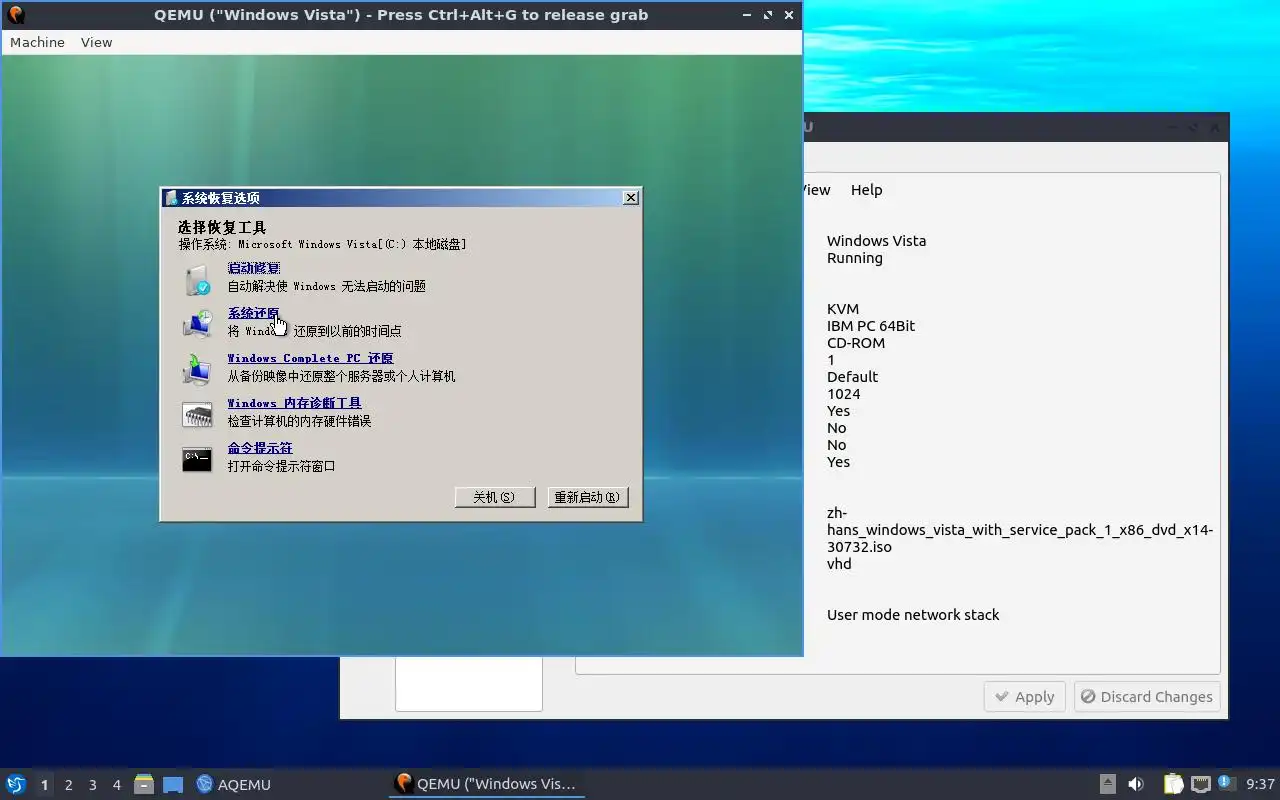Screen dimensions: 1280x800
Task: Click the show desktop taskbar icon
Action: coord(173,784)
